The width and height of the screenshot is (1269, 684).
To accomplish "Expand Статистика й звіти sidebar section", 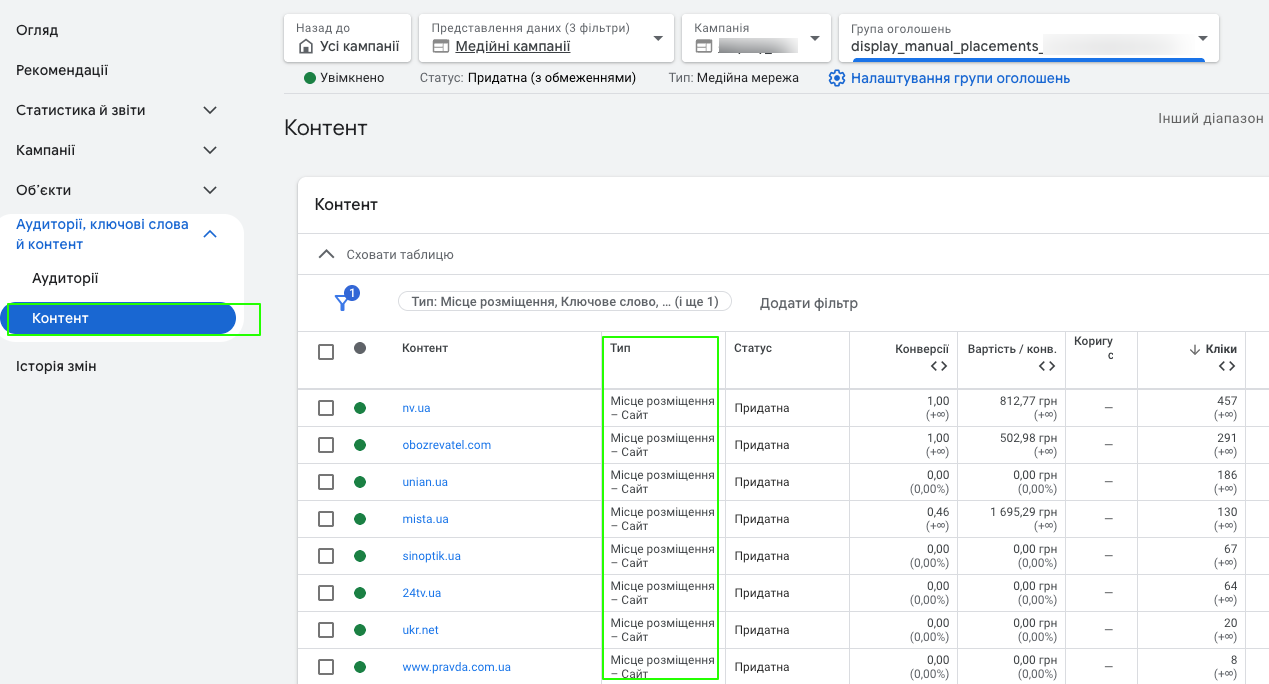I will point(210,110).
